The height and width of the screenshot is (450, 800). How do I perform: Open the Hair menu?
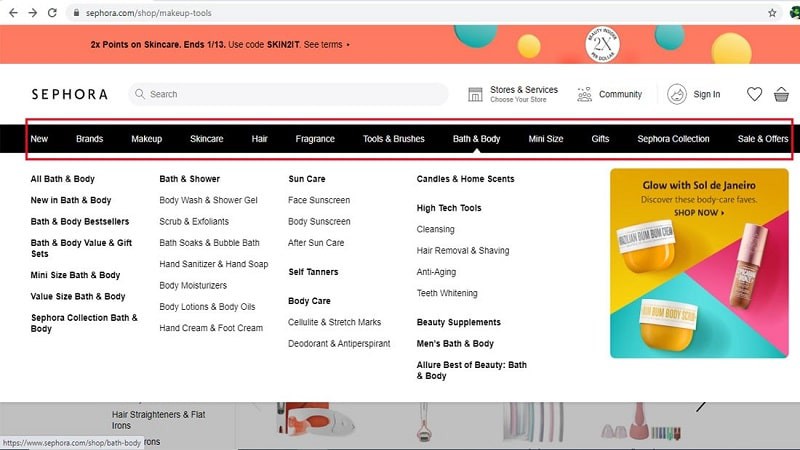click(259, 139)
